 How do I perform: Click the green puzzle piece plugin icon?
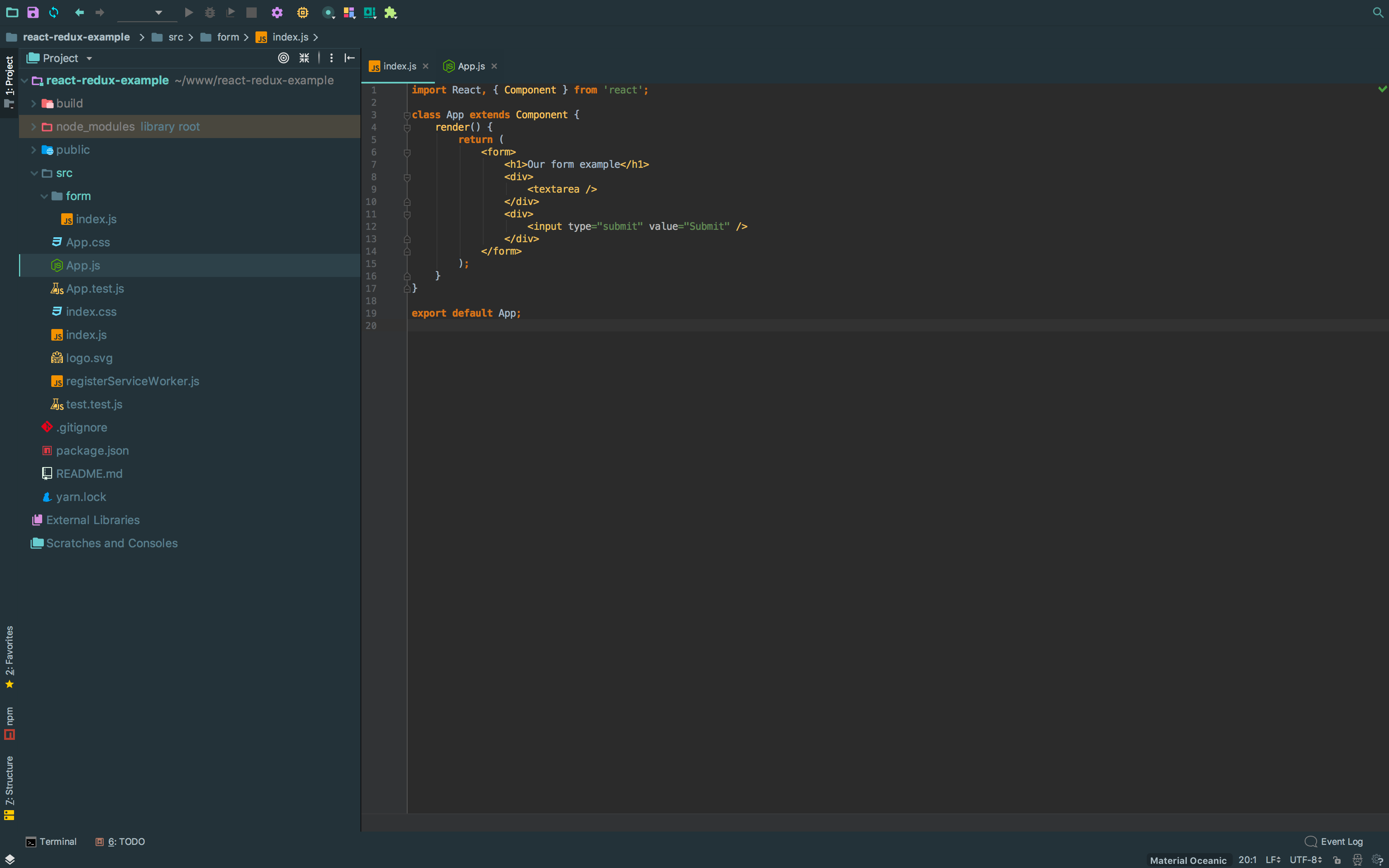(390, 12)
